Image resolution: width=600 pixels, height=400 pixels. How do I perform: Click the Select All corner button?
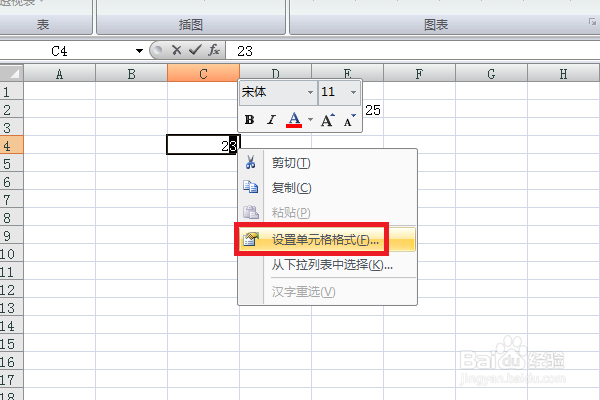(11, 73)
